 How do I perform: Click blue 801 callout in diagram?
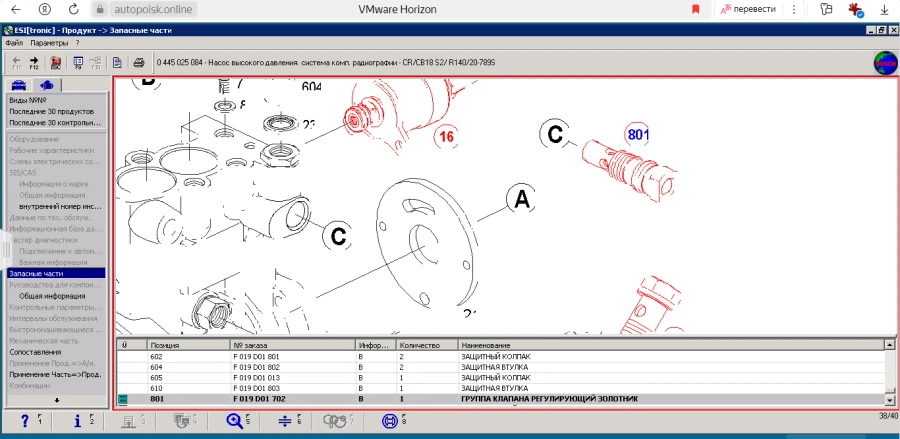[x=638, y=133]
